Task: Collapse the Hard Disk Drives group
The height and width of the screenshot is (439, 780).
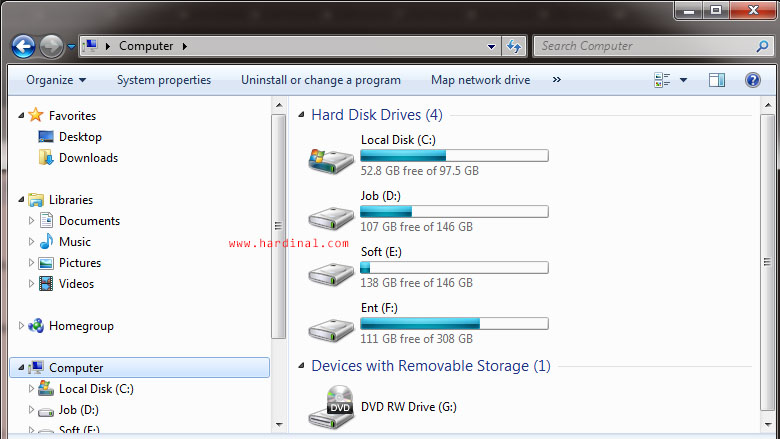Action: click(301, 115)
